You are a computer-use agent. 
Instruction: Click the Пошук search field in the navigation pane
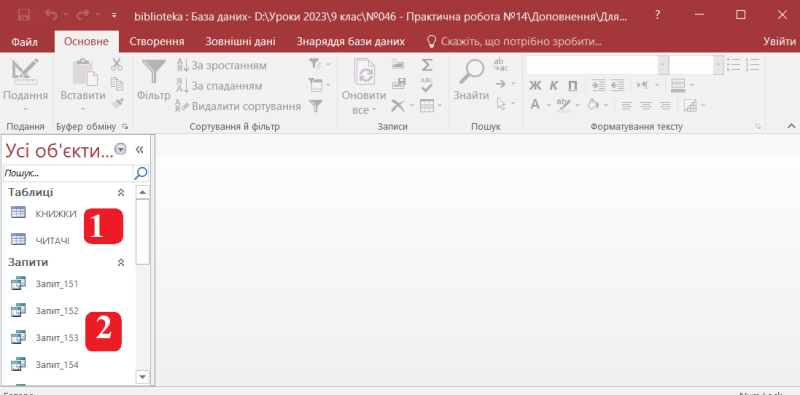click(x=68, y=174)
